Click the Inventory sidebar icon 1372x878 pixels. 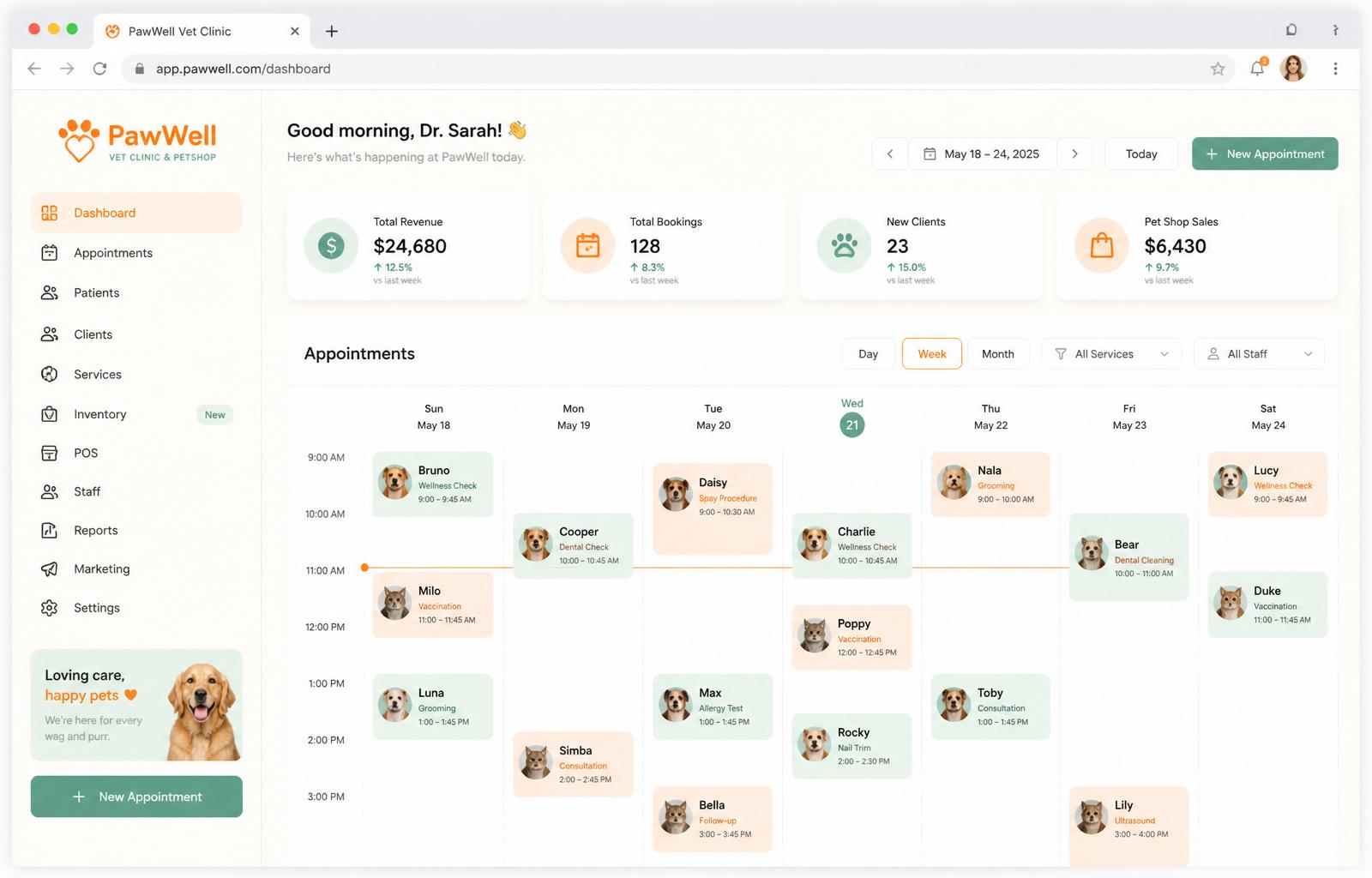50,414
